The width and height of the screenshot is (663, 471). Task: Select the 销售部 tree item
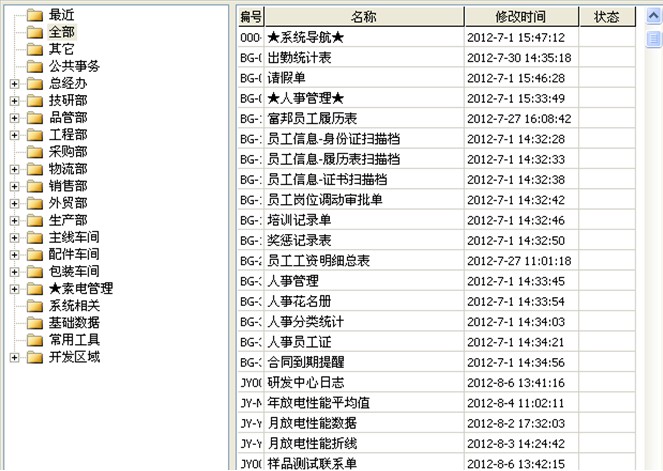tap(68, 186)
